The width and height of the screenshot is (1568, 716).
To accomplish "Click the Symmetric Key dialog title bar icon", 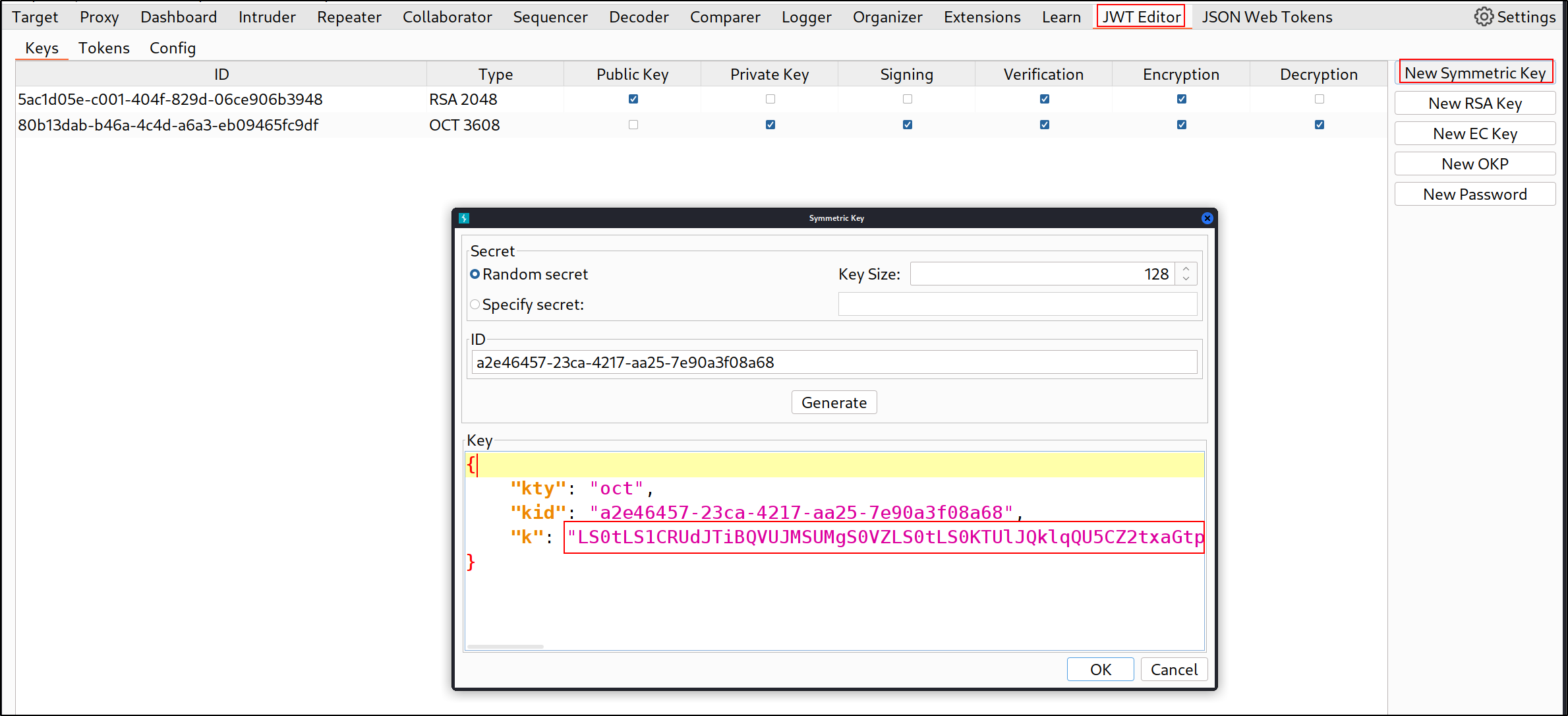I will [463, 218].
